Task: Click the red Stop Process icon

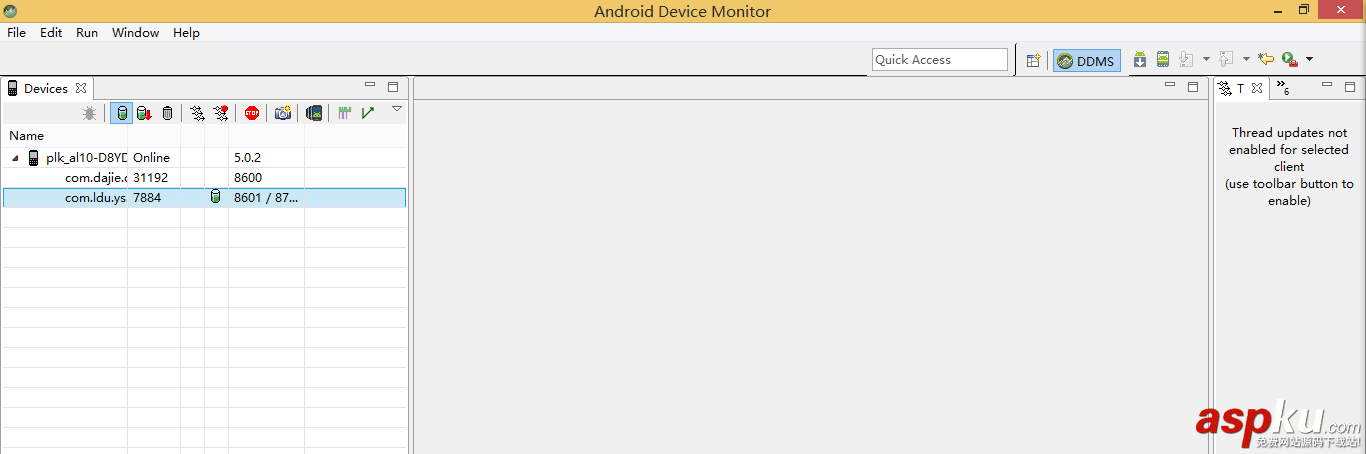Action: pyautogui.click(x=252, y=113)
